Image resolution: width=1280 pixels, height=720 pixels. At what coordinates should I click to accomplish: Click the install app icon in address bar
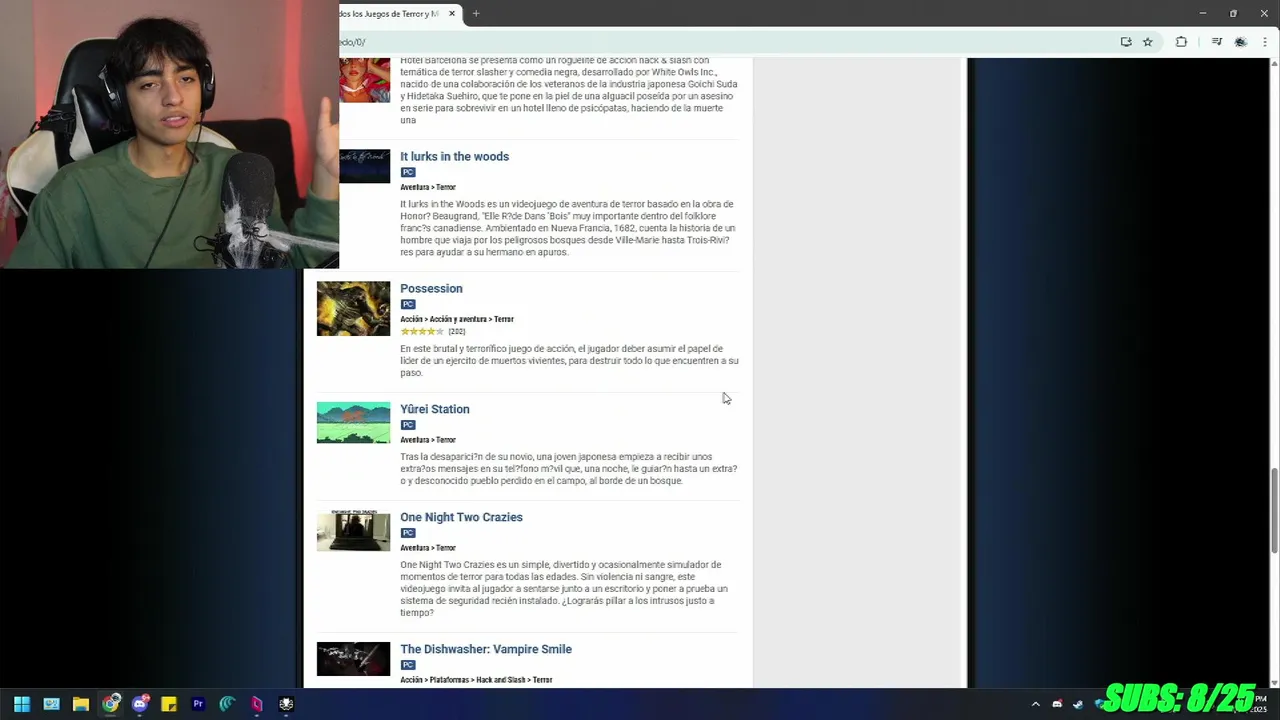pos(1126,42)
